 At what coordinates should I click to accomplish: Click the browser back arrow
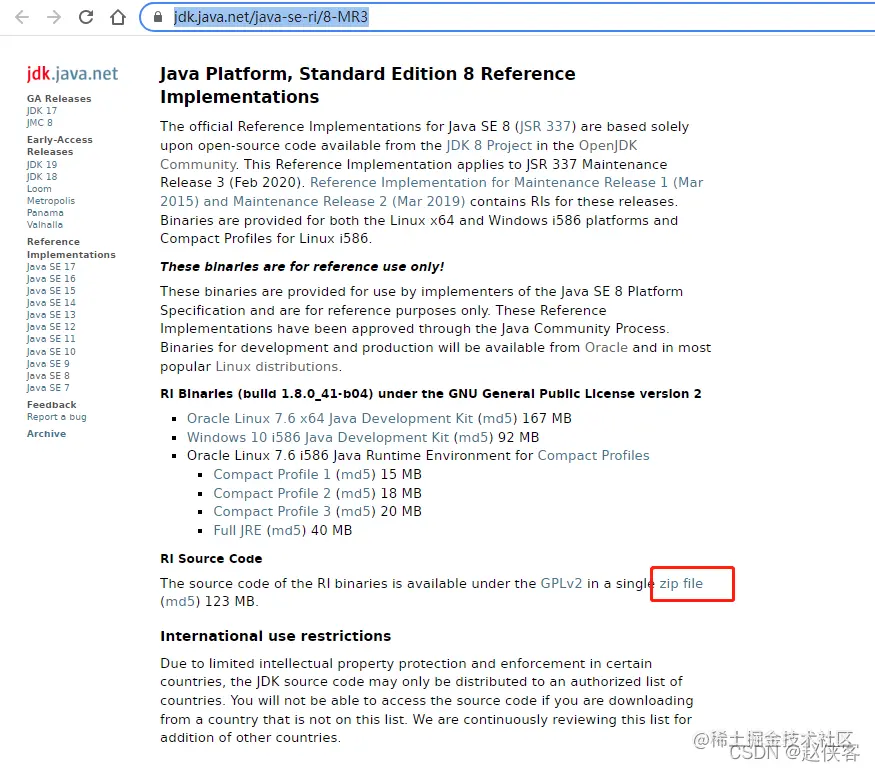(22, 17)
